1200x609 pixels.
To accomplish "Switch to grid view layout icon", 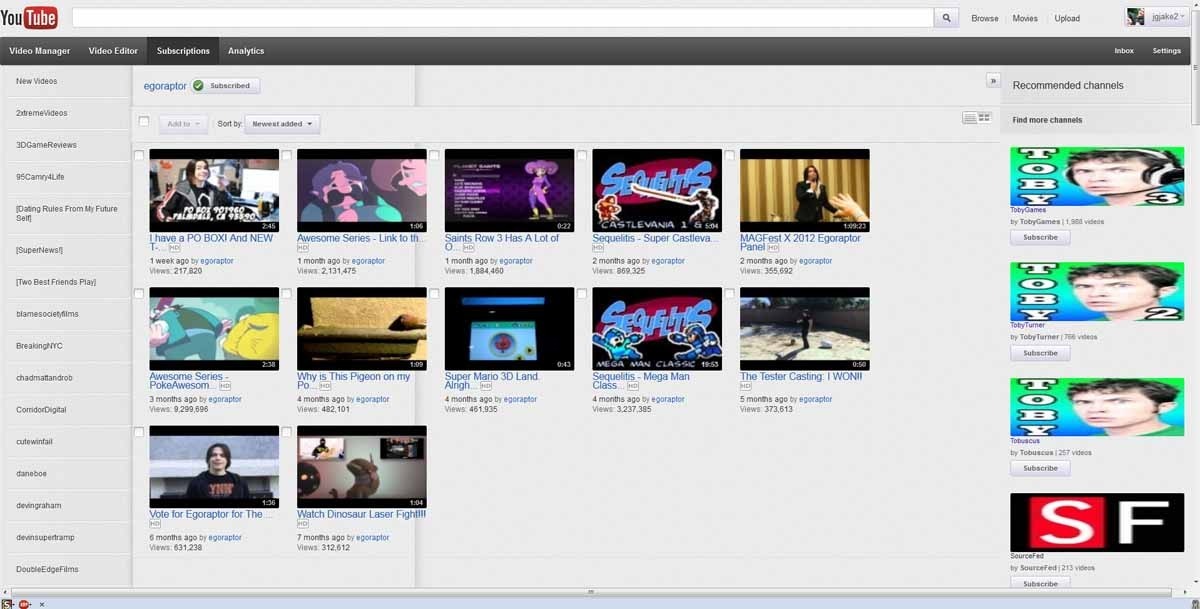I will click(984, 118).
